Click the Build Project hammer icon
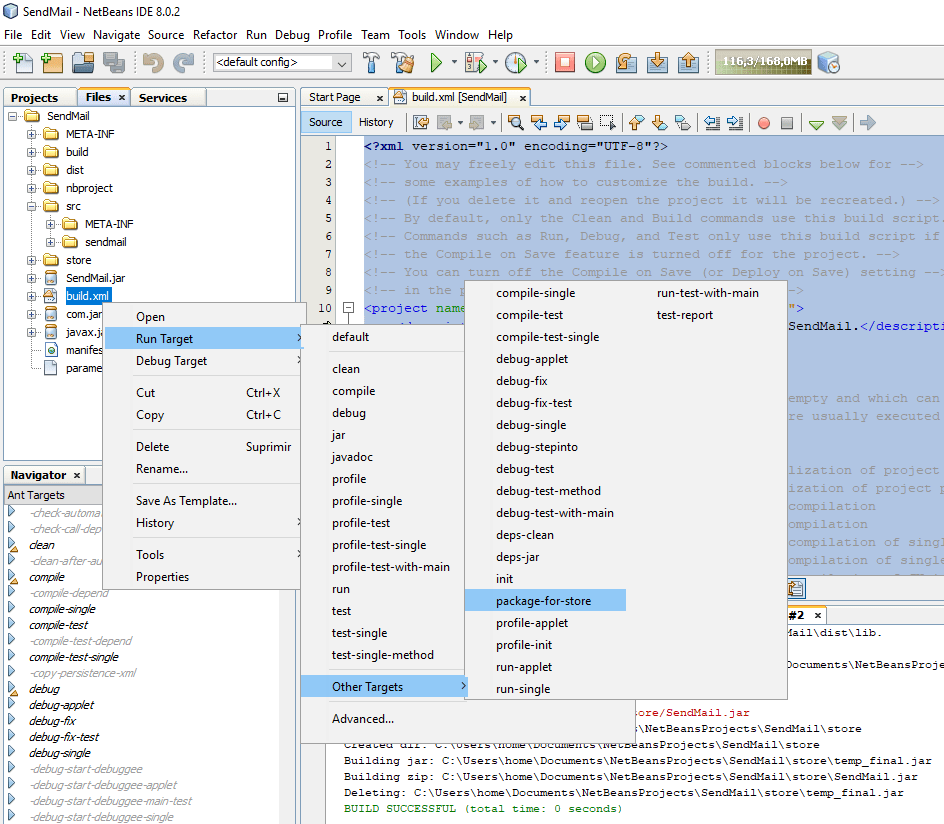 pyautogui.click(x=371, y=62)
